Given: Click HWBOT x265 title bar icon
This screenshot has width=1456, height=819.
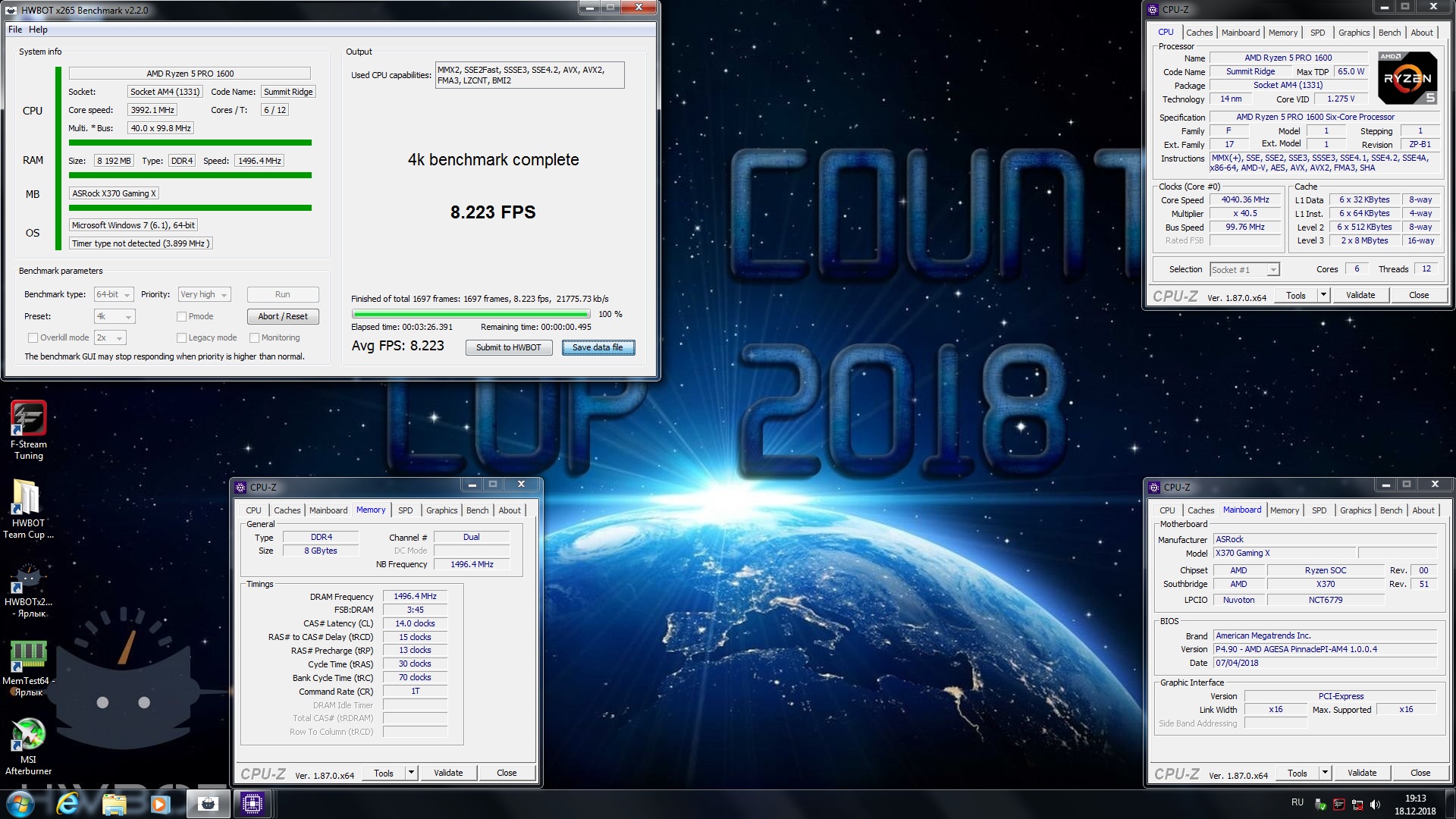Looking at the screenshot, I should pos(11,10).
